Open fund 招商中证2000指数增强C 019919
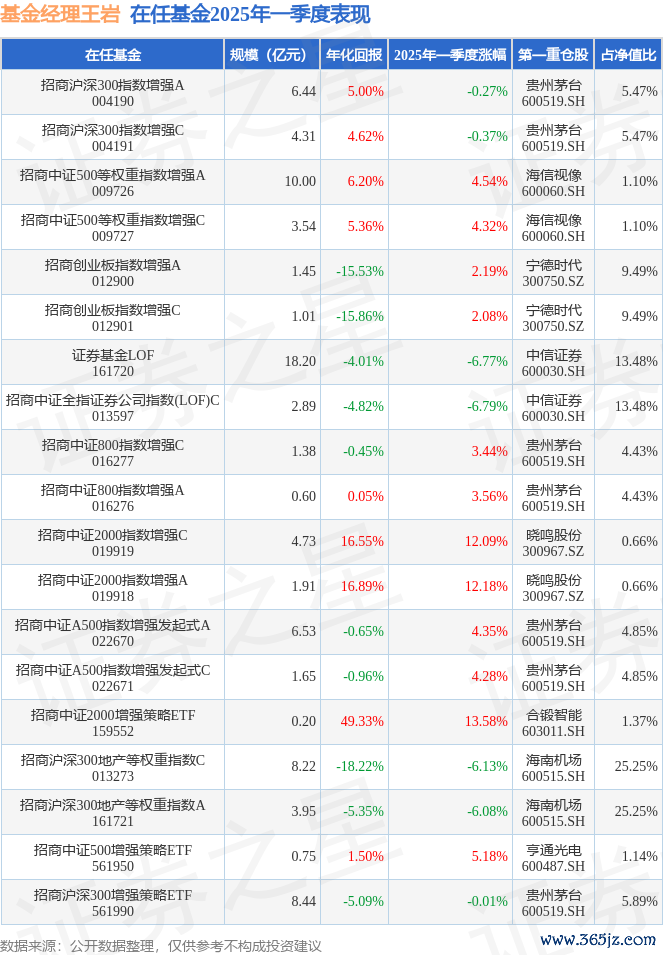 [x=112, y=542]
